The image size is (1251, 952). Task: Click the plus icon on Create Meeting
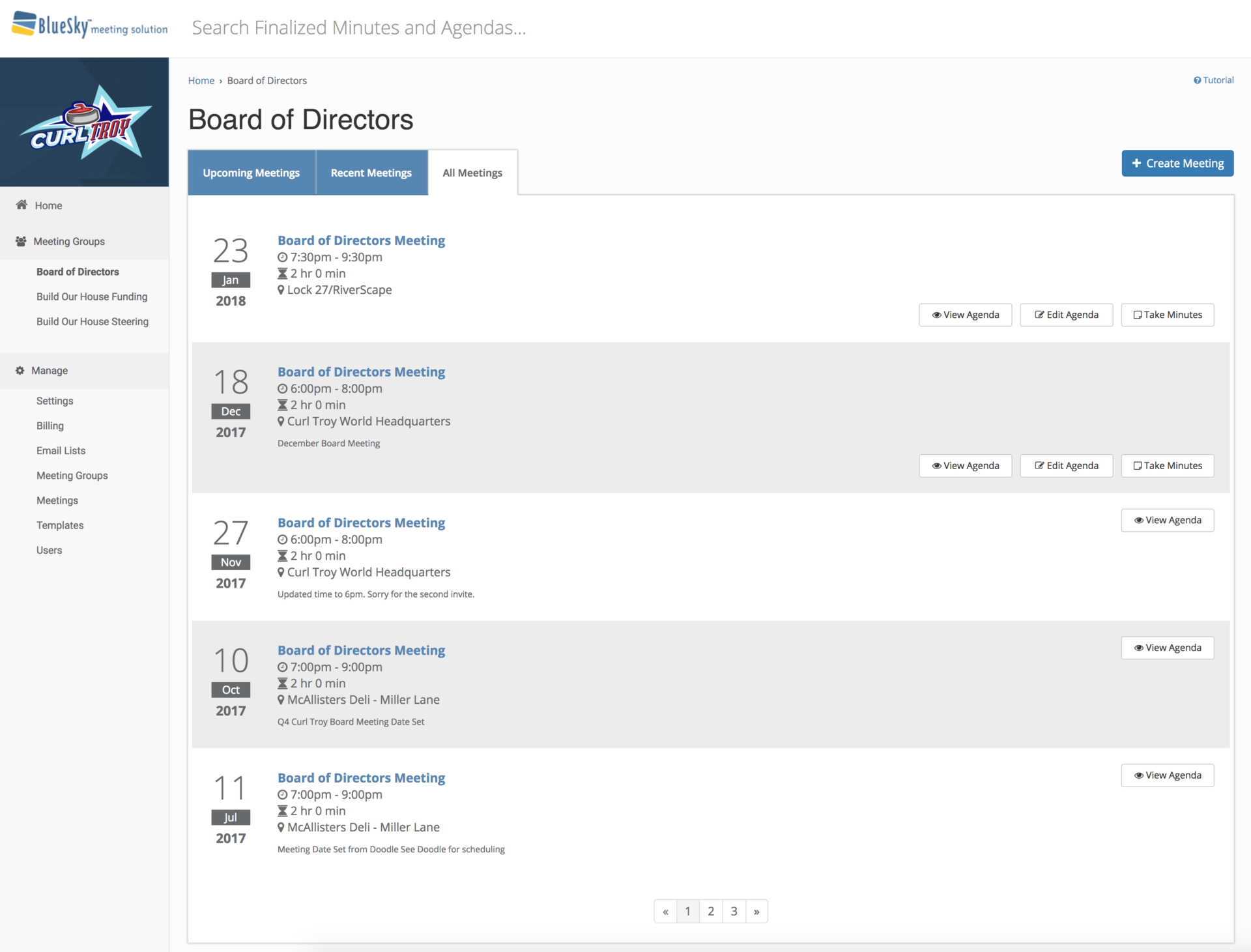[x=1136, y=163]
